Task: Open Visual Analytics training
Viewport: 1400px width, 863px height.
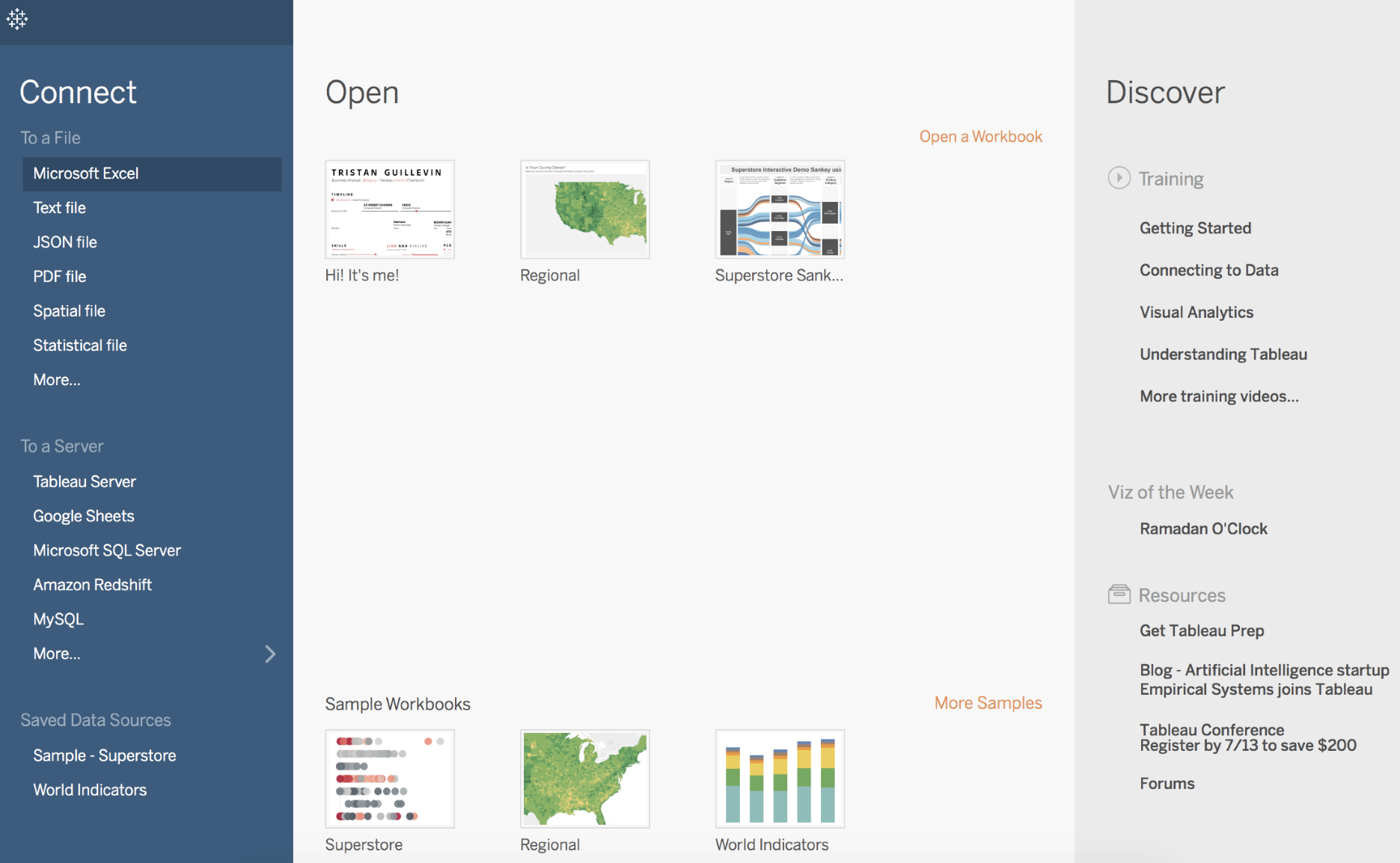Action: pyautogui.click(x=1196, y=312)
